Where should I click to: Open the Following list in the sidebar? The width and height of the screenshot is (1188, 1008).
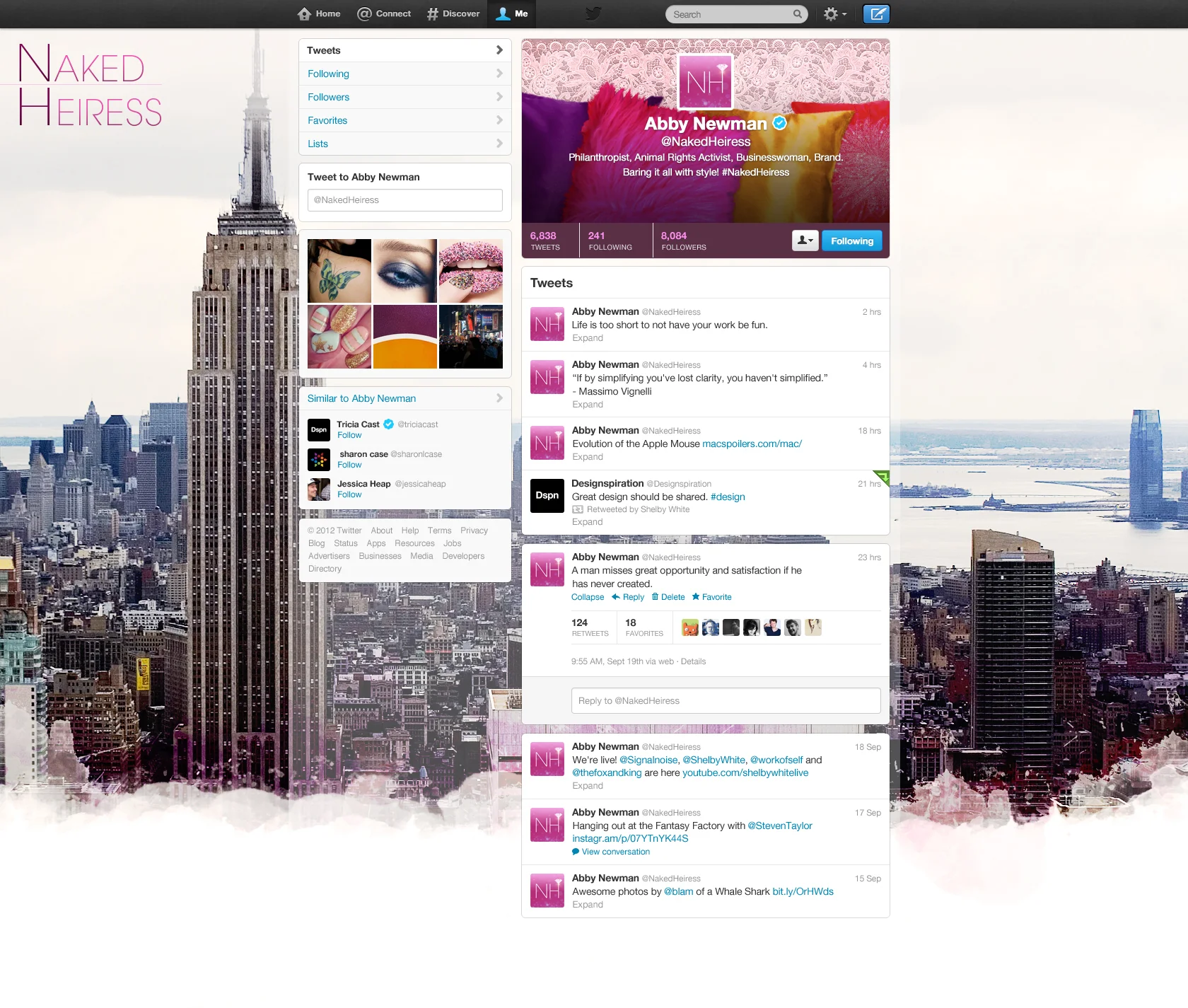[x=405, y=74]
